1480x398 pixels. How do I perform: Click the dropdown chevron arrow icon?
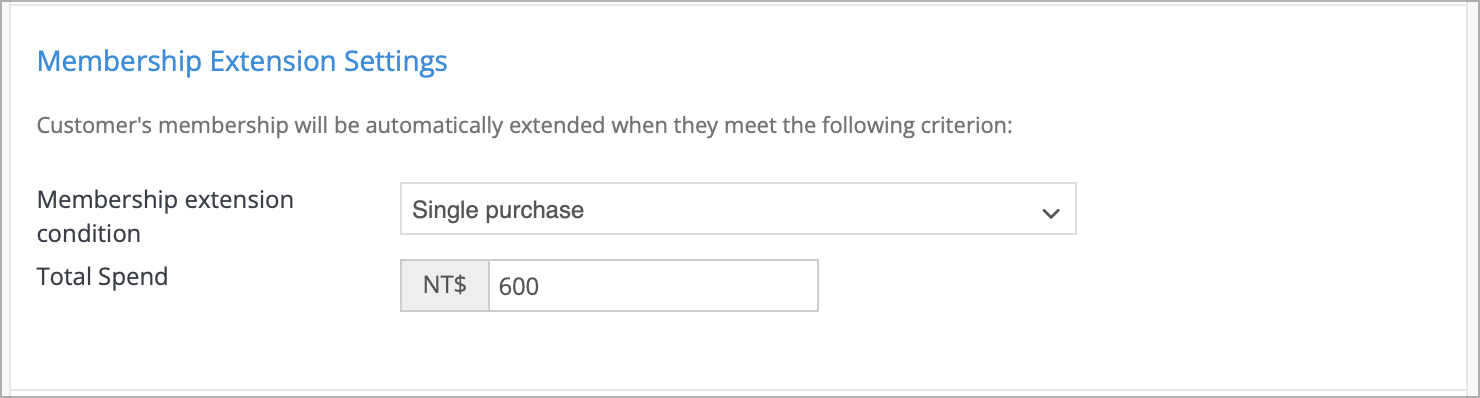[1050, 213]
